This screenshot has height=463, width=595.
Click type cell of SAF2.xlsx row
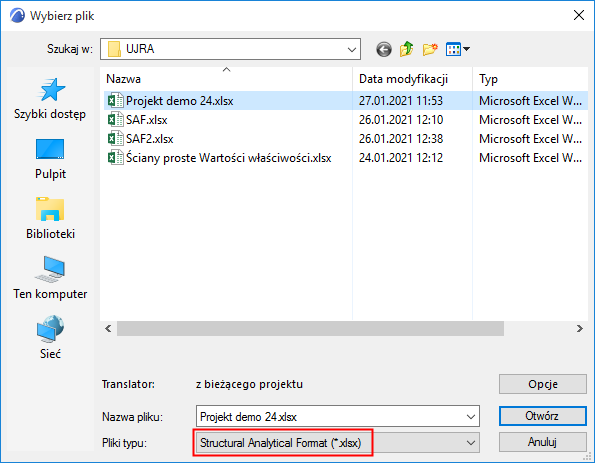click(x=530, y=139)
